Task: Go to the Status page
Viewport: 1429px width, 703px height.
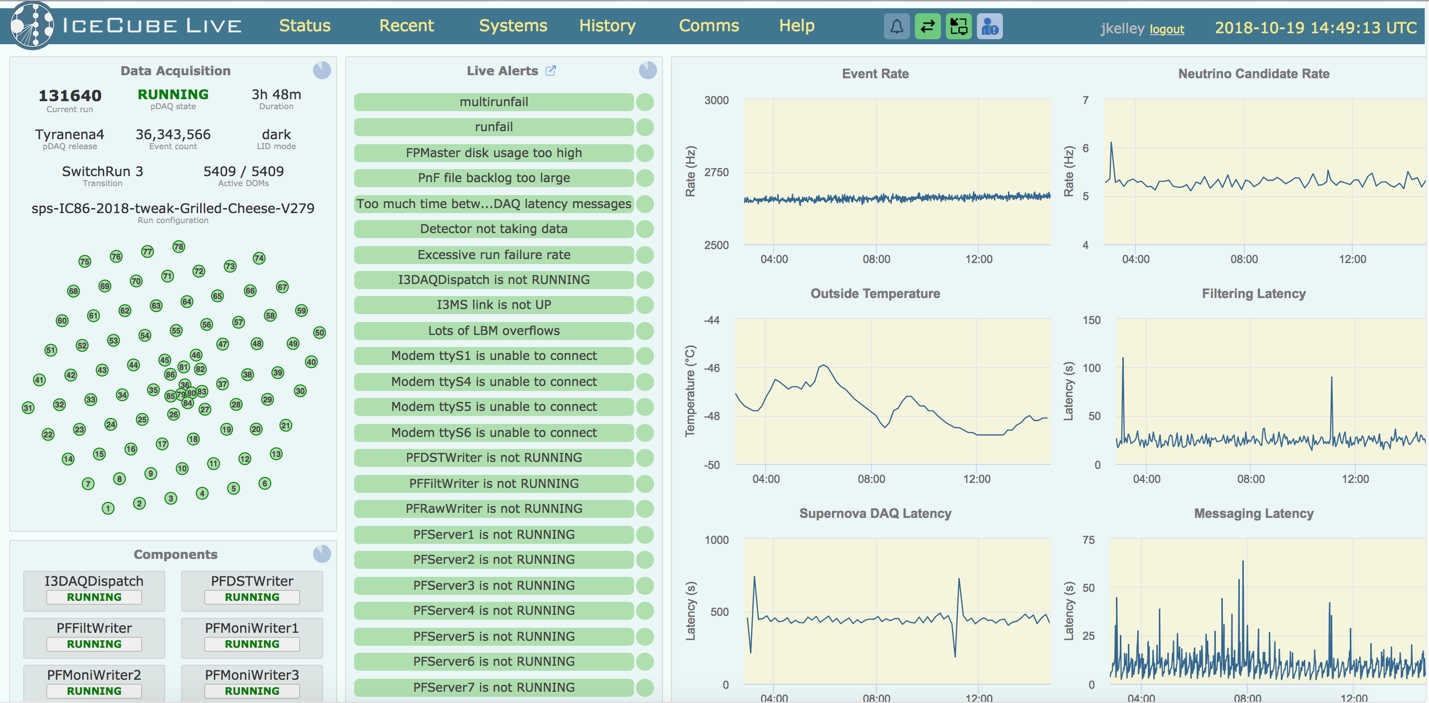Action: 305,26
